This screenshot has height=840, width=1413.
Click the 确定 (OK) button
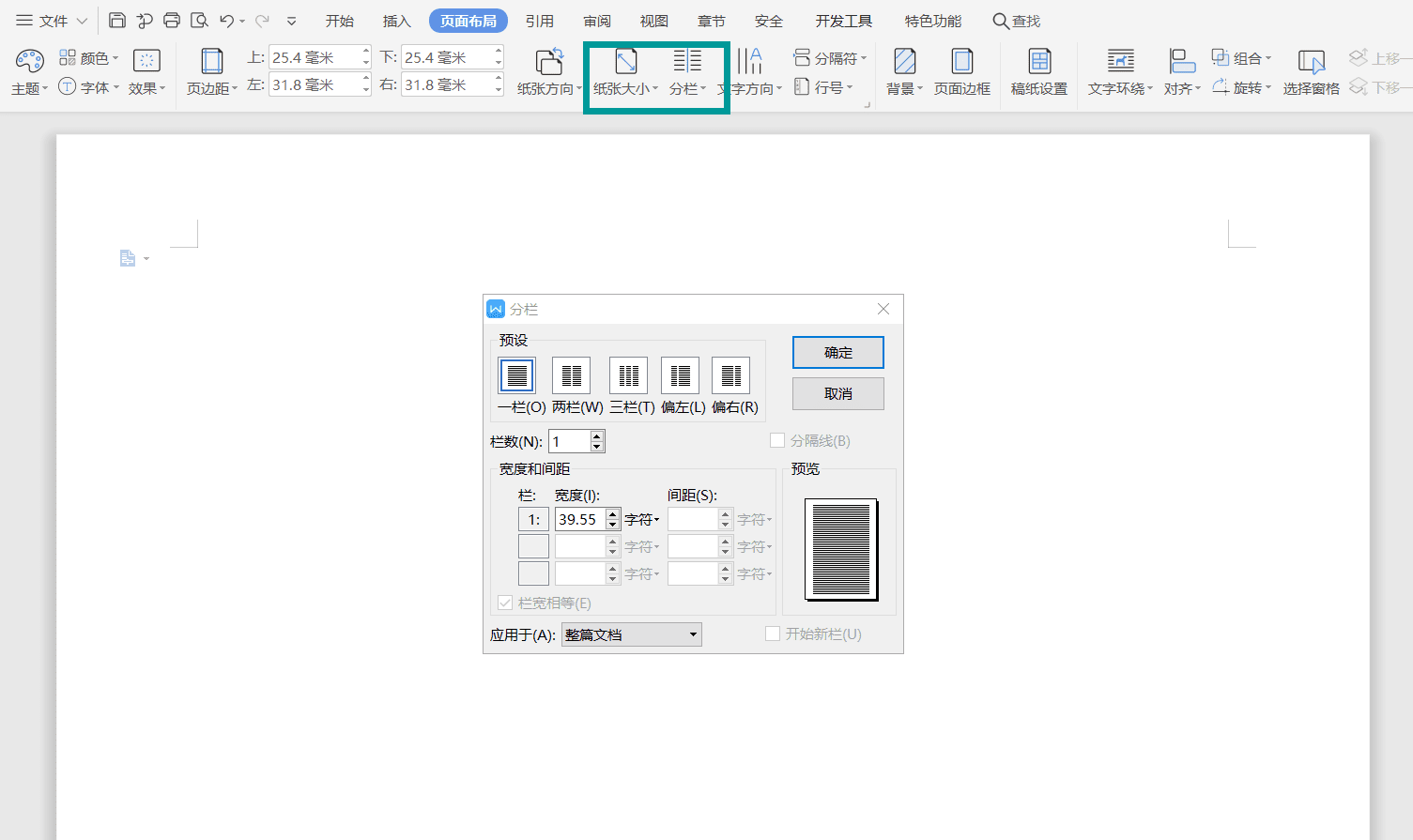pyautogui.click(x=837, y=352)
